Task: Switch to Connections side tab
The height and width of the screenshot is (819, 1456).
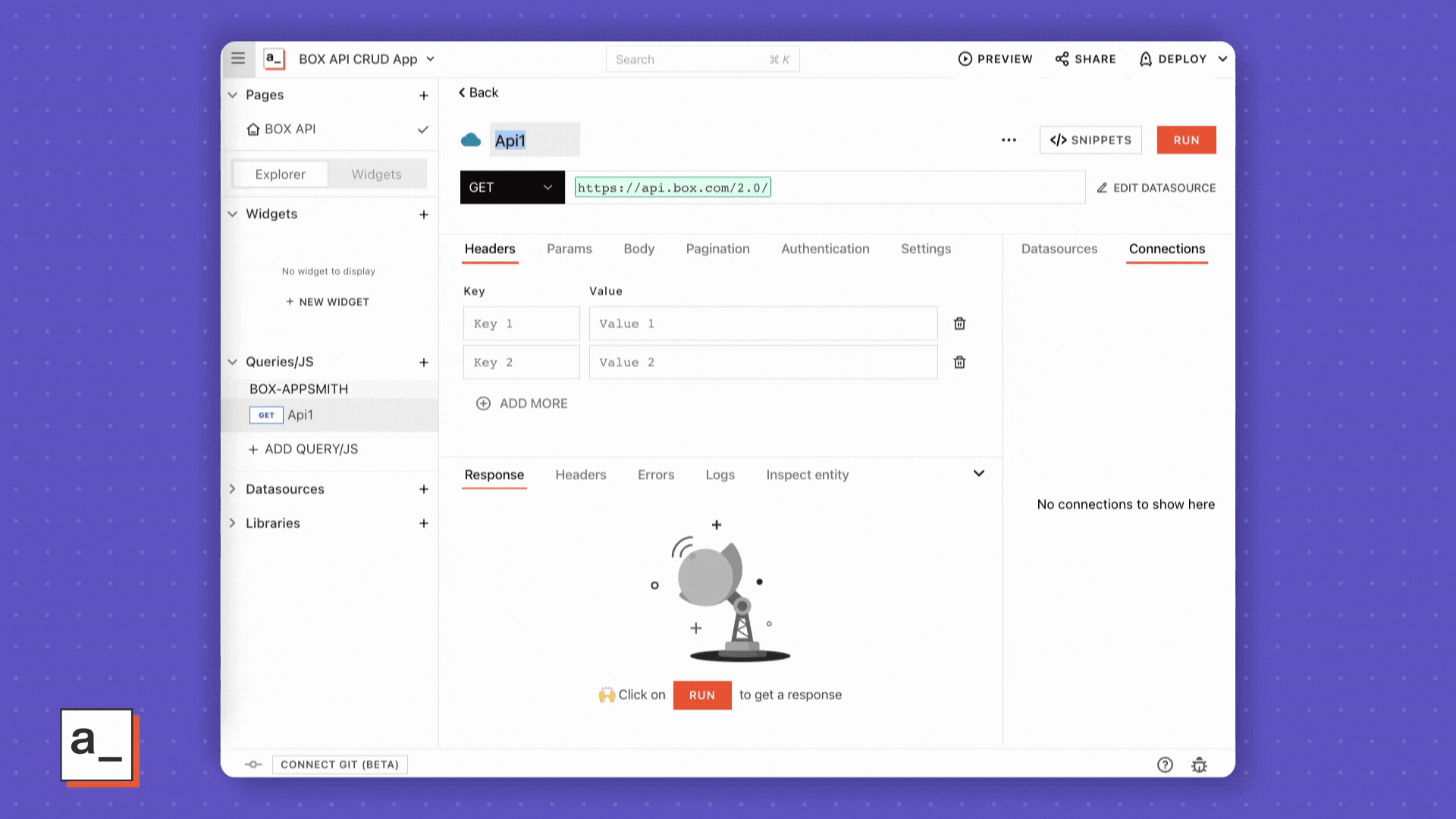Action: (1166, 249)
